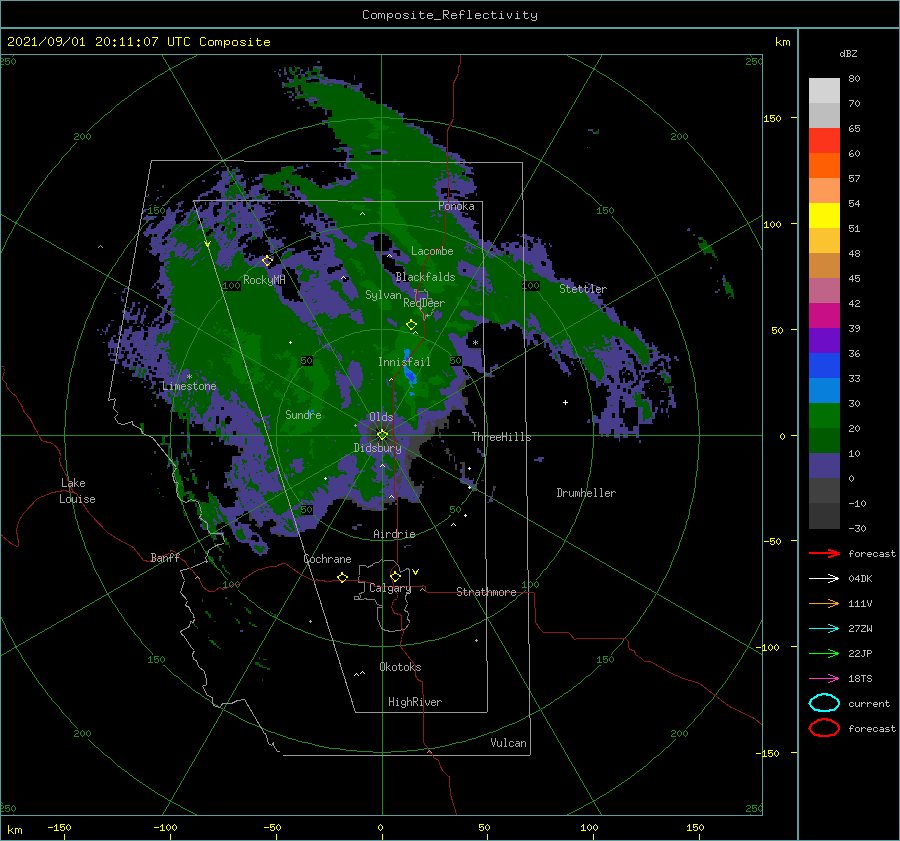Click the cyan 27ZW arrow icon
This screenshot has width=900, height=841.
tap(824, 629)
